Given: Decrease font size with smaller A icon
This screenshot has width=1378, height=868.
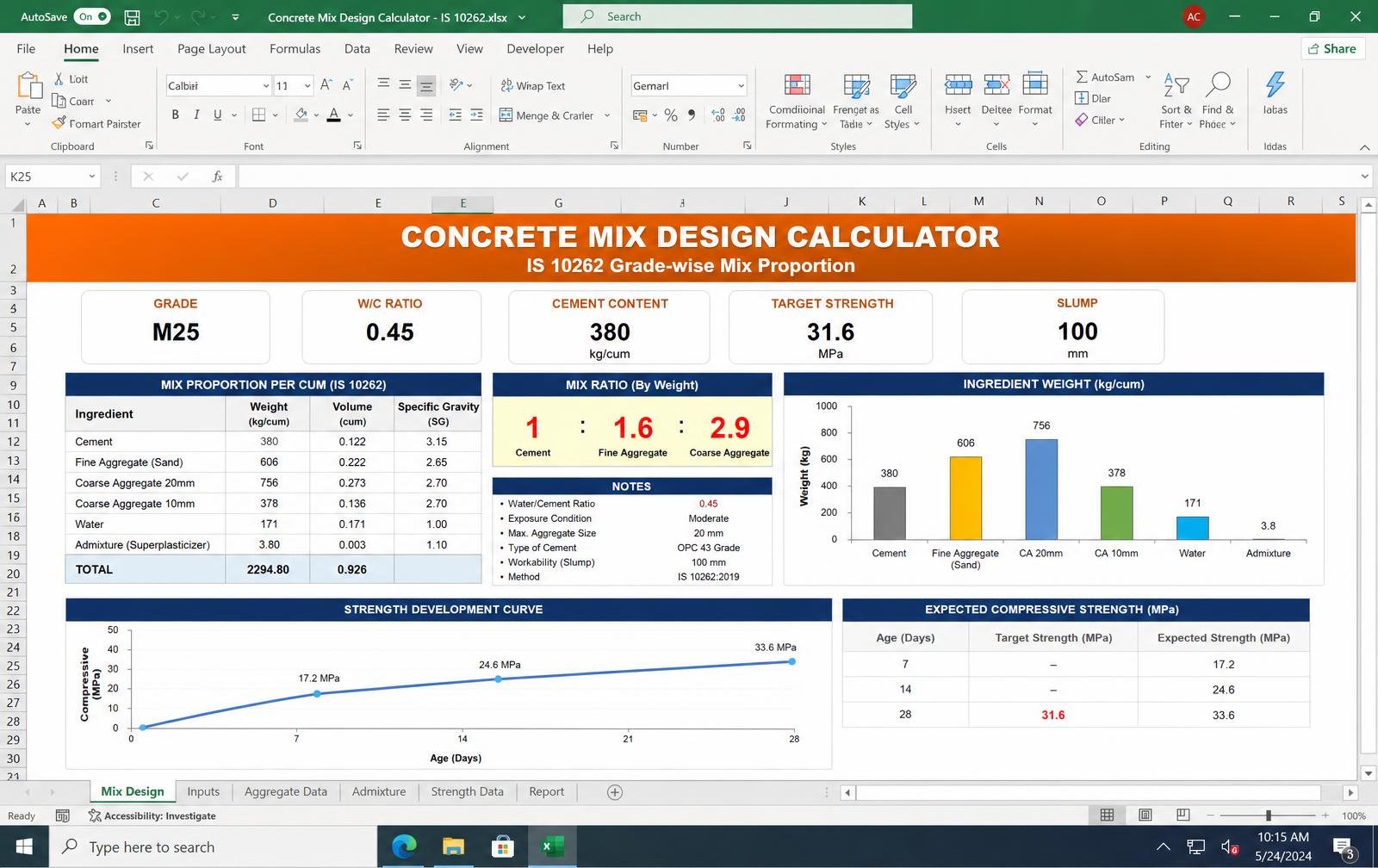Looking at the screenshot, I should 347,85.
